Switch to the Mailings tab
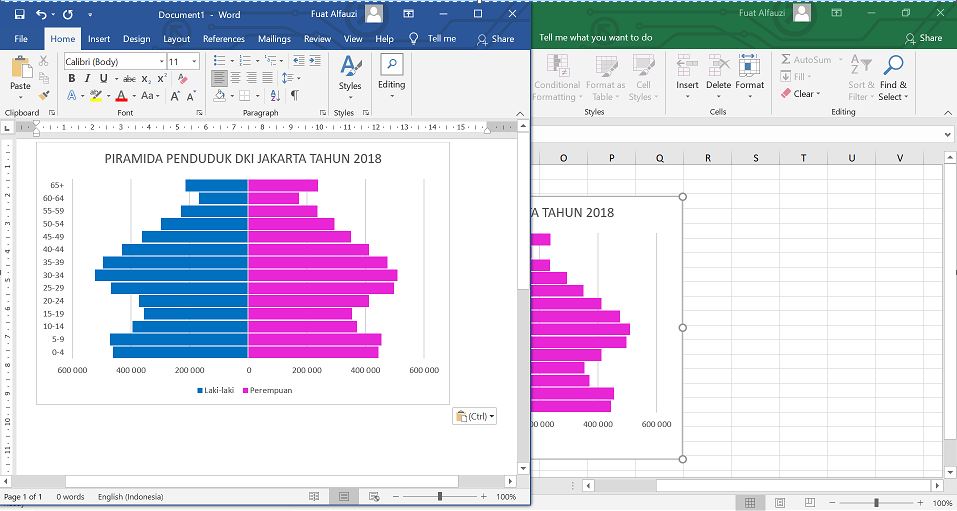The image size is (957, 511). (274, 38)
